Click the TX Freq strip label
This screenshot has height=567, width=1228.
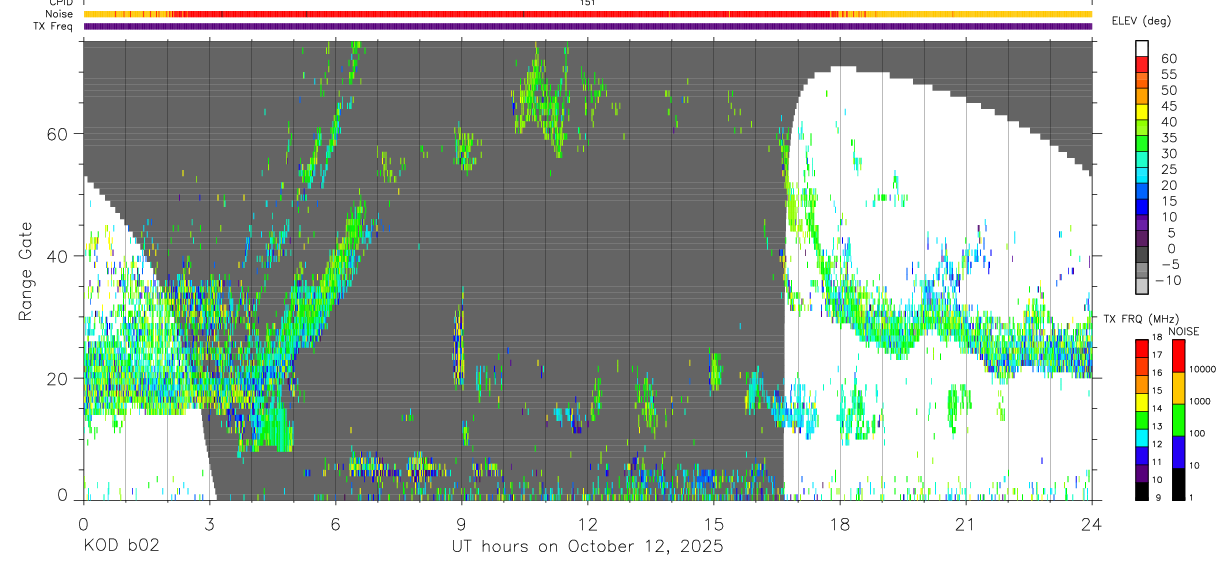[x=51, y=26]
